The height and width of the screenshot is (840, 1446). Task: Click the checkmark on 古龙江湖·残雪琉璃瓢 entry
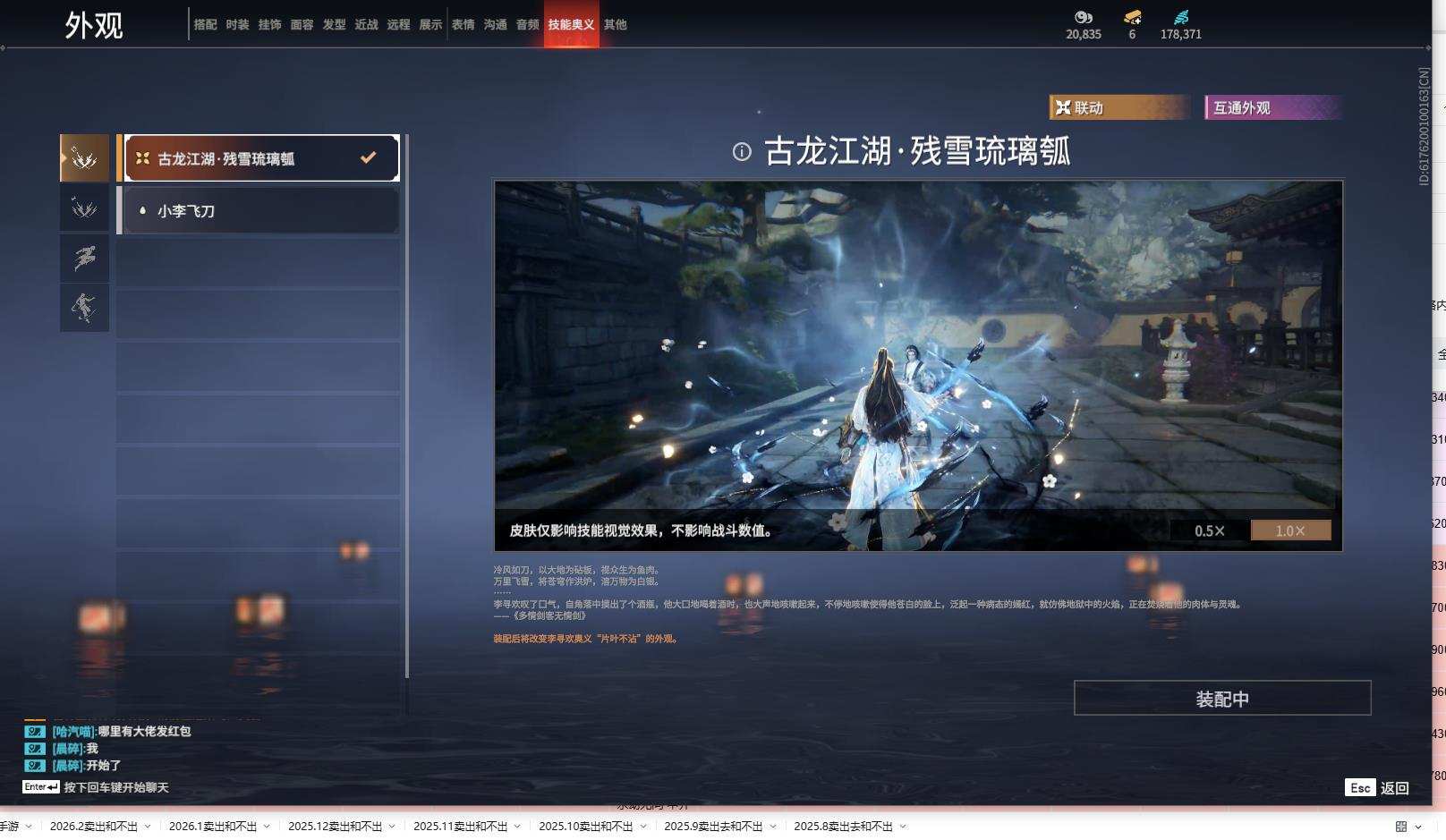tap(367, 157)
